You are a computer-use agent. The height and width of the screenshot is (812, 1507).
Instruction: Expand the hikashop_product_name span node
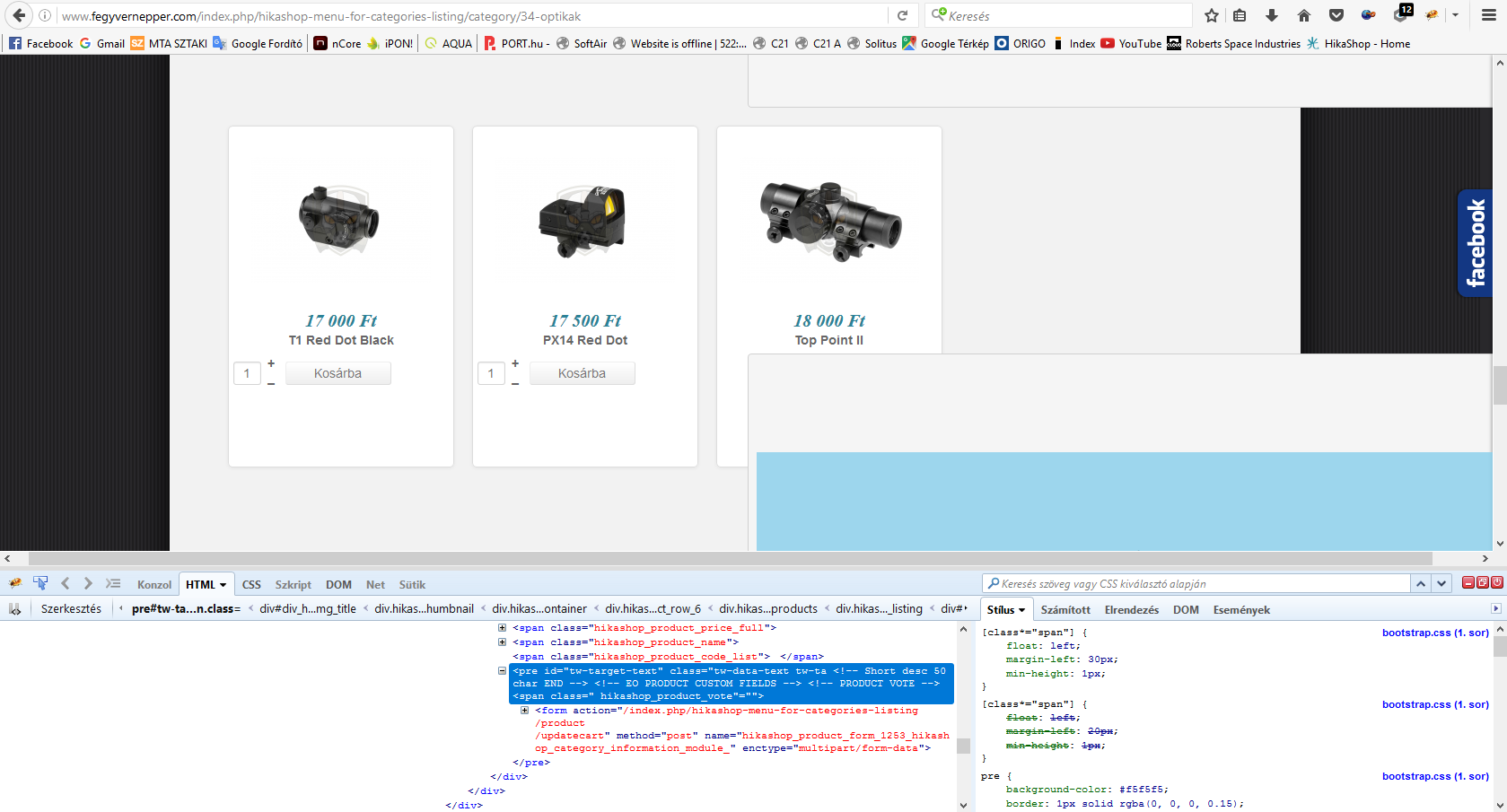click(x=502, y=642)
